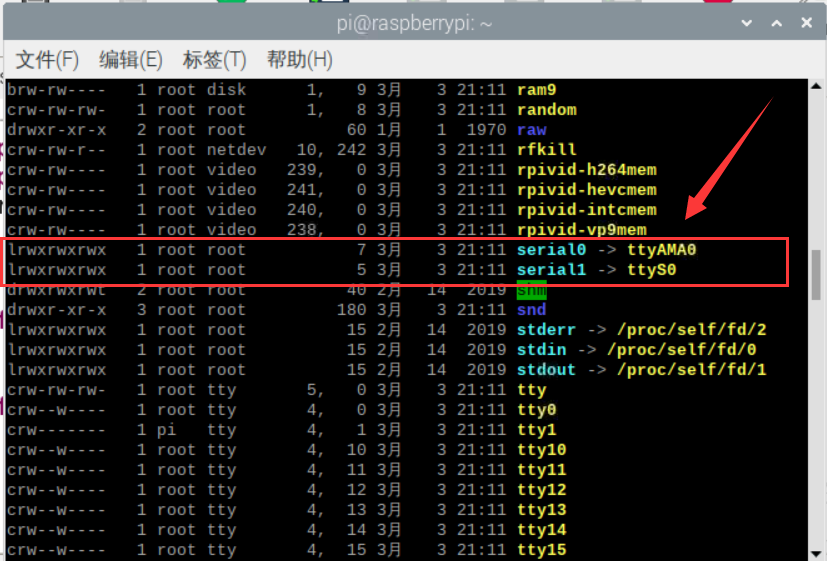
Task: Click the path /proc/self/fd/1
Action: click(691, 370)
